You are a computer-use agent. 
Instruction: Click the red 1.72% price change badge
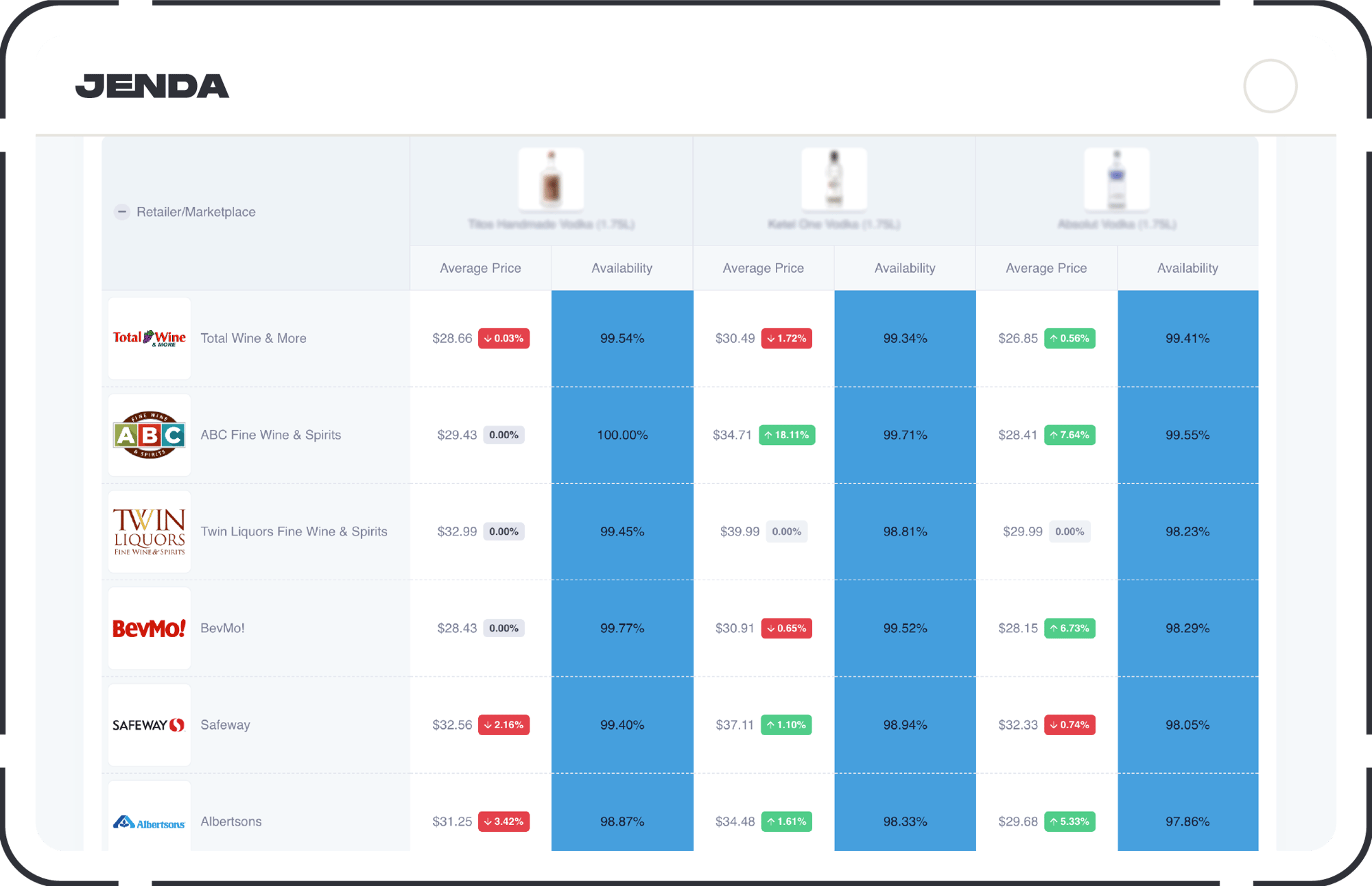[786, 338]
